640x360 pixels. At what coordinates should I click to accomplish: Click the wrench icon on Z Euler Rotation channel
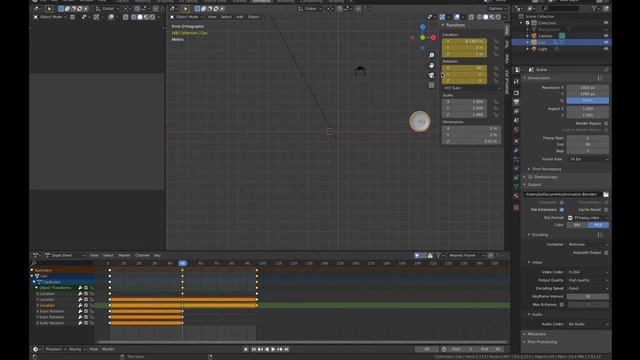[80, 323]
